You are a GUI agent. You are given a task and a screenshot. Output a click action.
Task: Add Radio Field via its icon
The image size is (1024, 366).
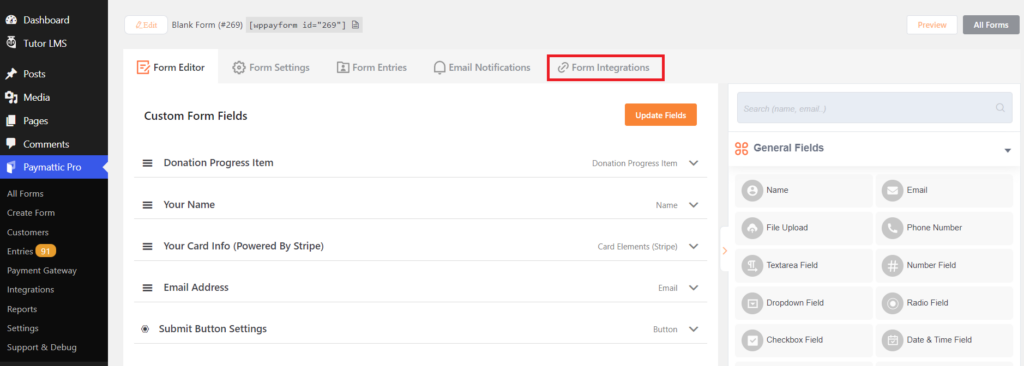pyautogui.click(x=892, y=303)
